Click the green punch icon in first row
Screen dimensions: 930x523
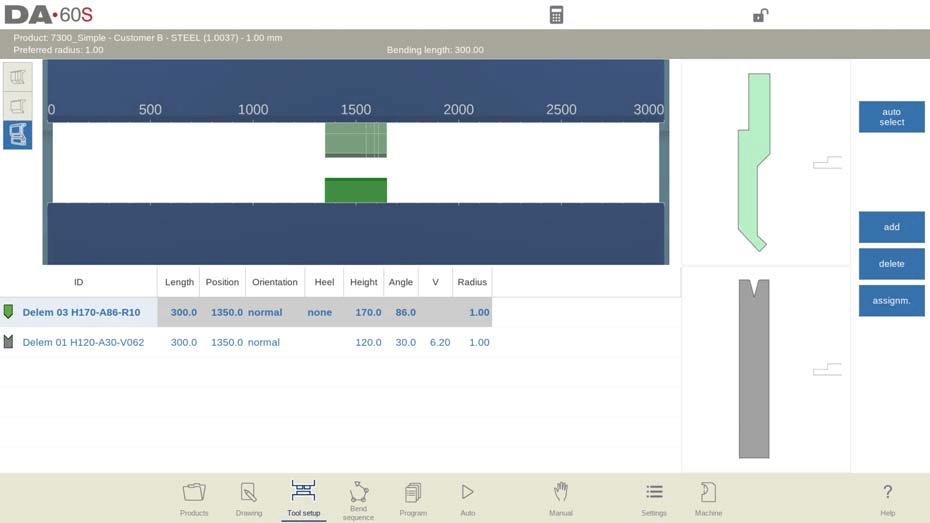click(x=9, y=312)
